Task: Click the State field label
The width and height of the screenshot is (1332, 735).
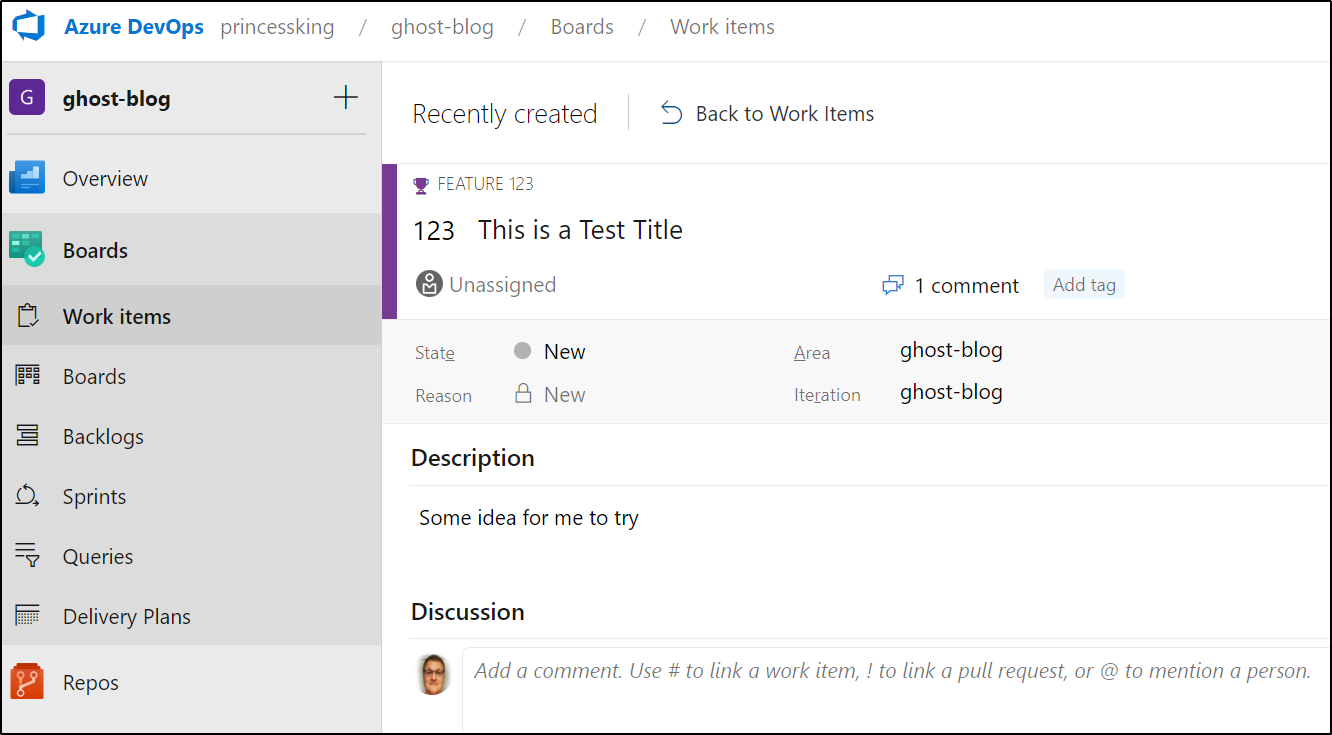Action: tap(435, 353)
